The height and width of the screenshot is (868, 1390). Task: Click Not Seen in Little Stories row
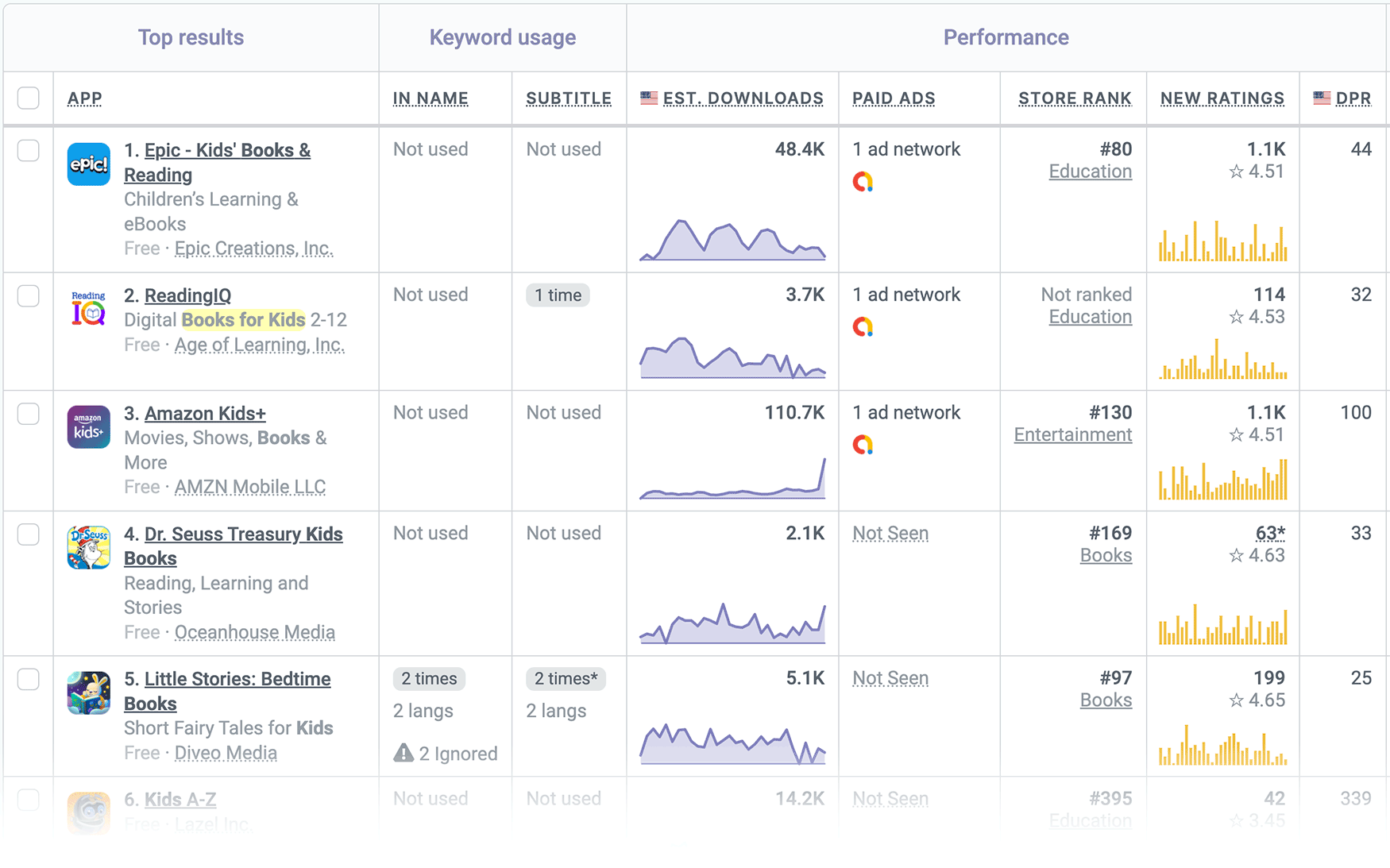890,678
